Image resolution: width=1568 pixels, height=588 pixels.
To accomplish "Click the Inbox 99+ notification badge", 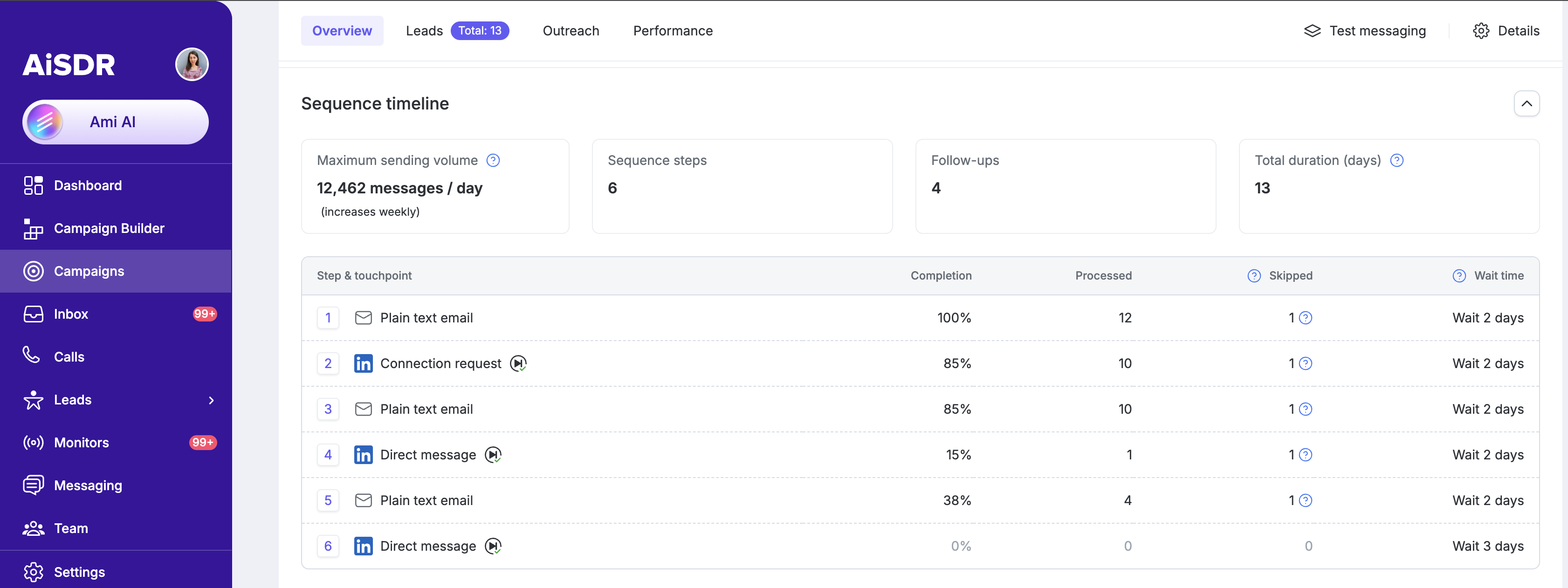I will pyautogui.click(x=205, y=314).
